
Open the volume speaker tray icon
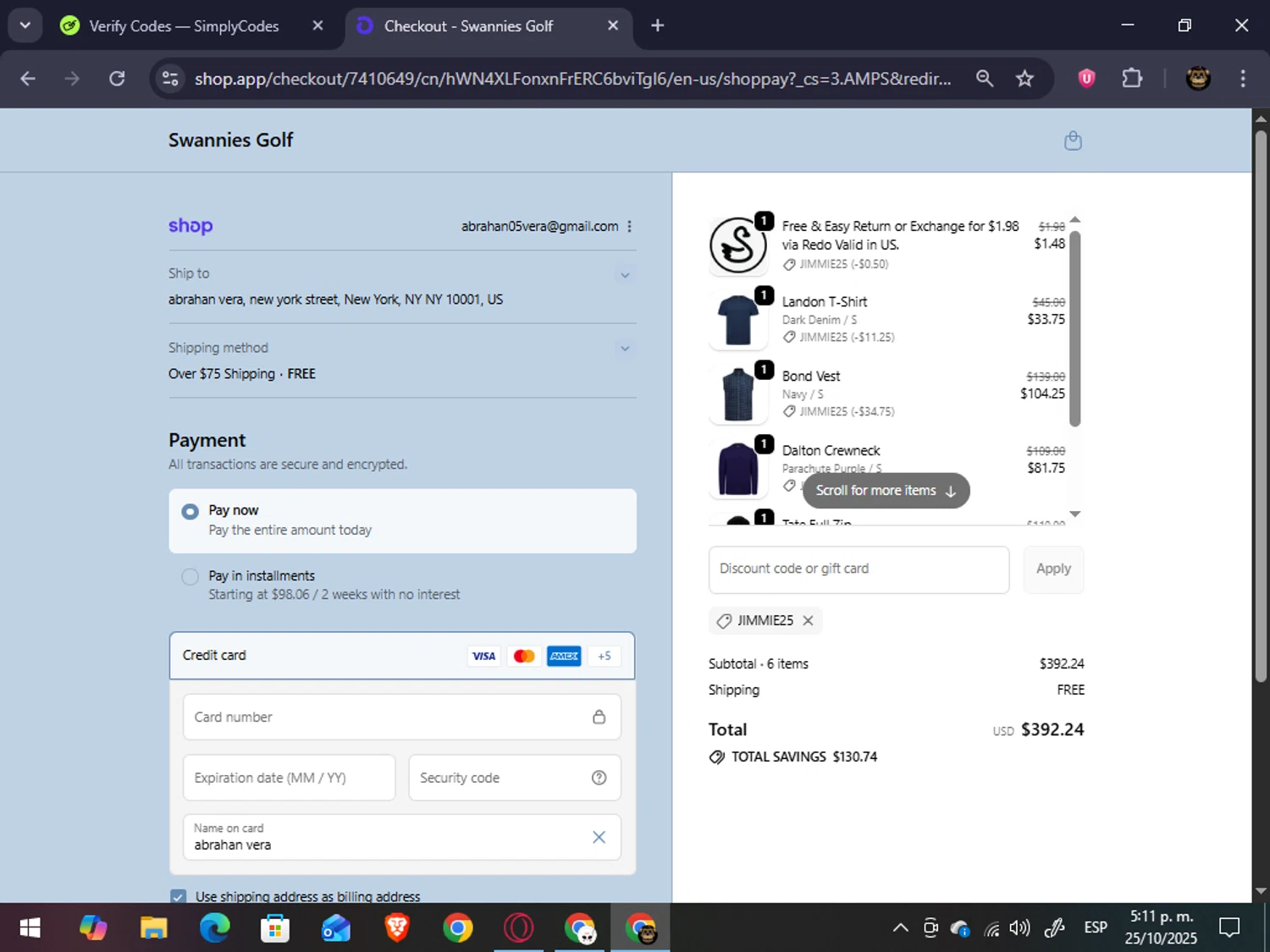click(1019, 928)
